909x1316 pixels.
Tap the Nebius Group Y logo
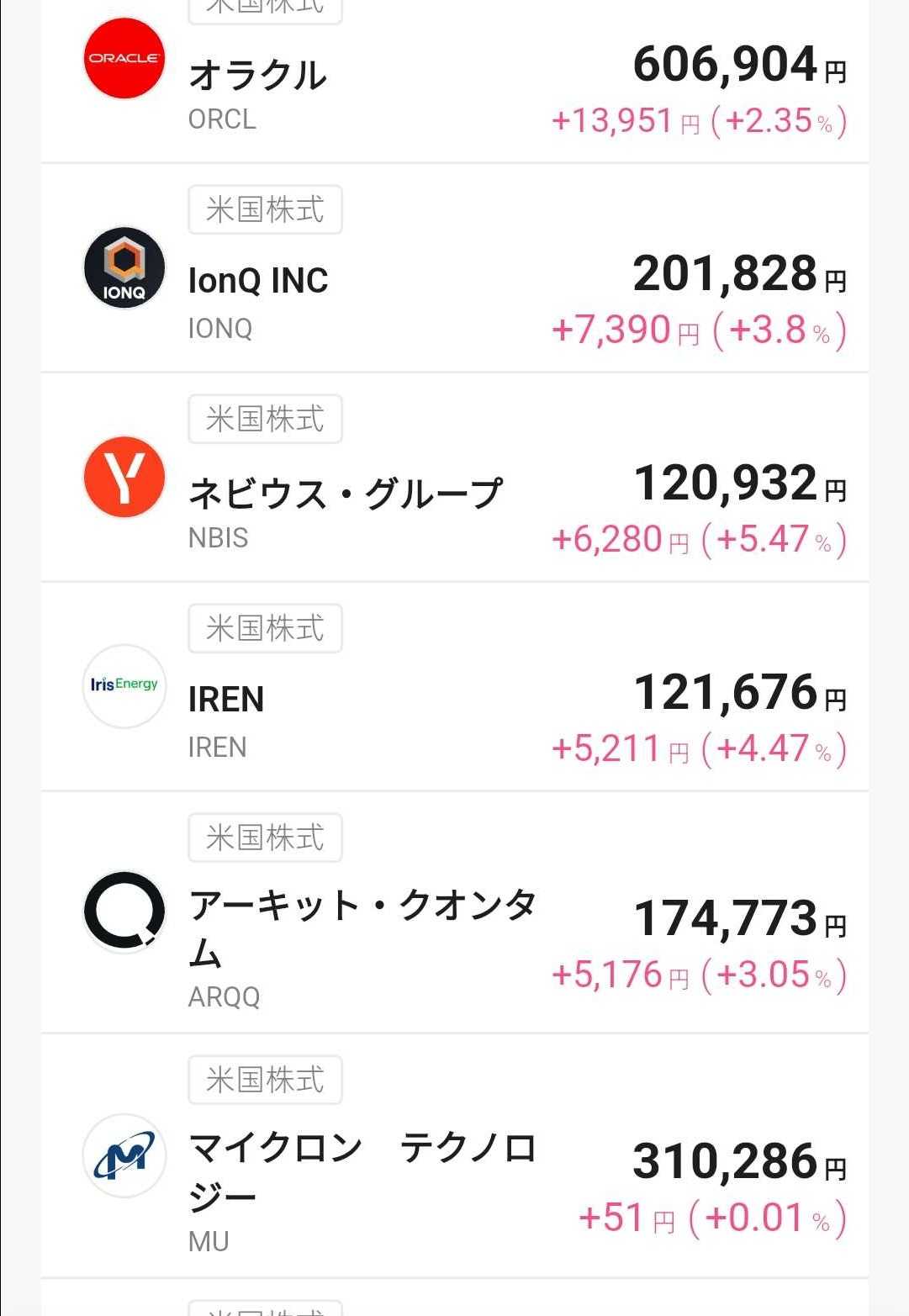[x=124, y=477]
